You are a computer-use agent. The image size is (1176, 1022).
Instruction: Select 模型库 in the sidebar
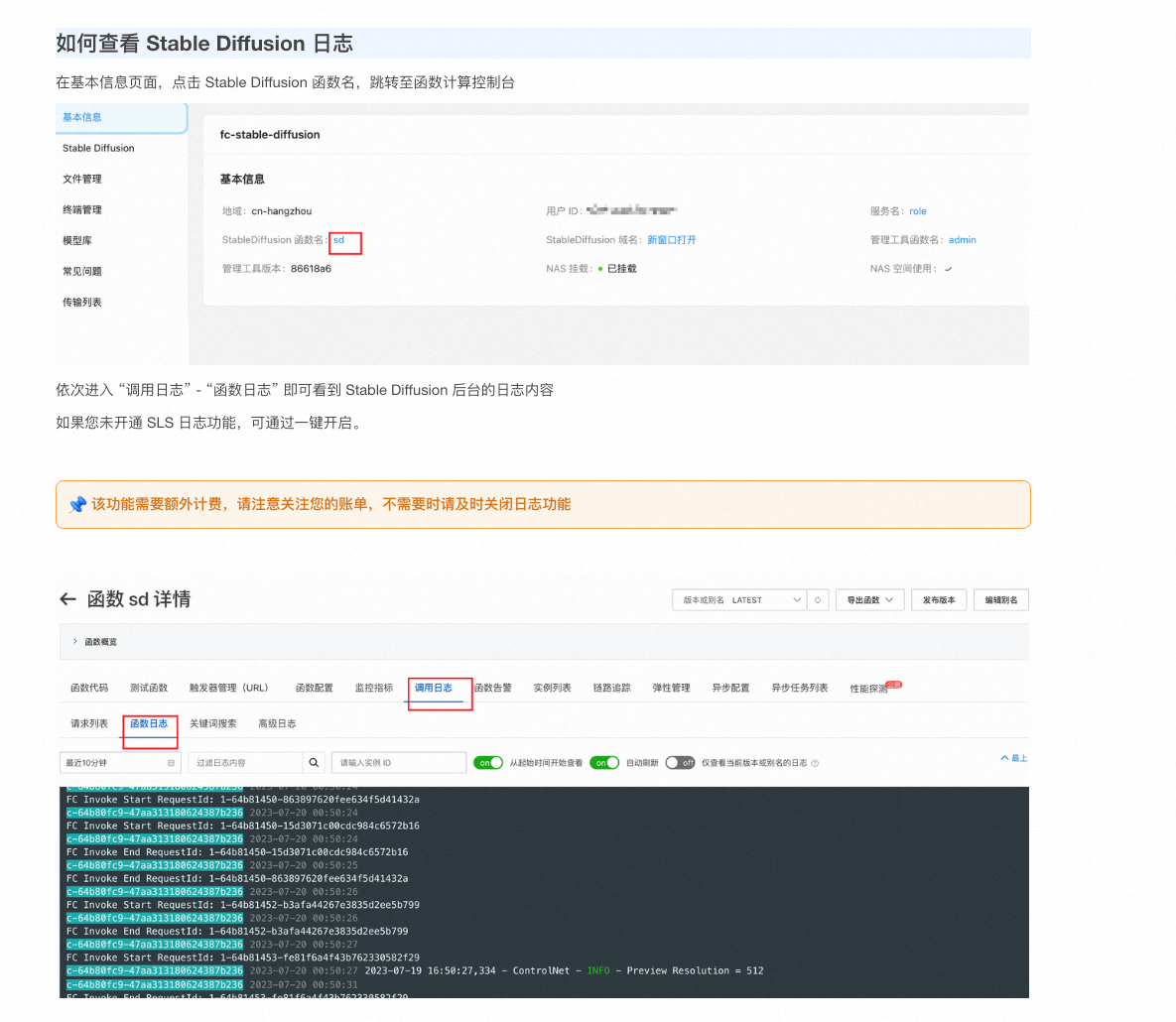(77, 241)
